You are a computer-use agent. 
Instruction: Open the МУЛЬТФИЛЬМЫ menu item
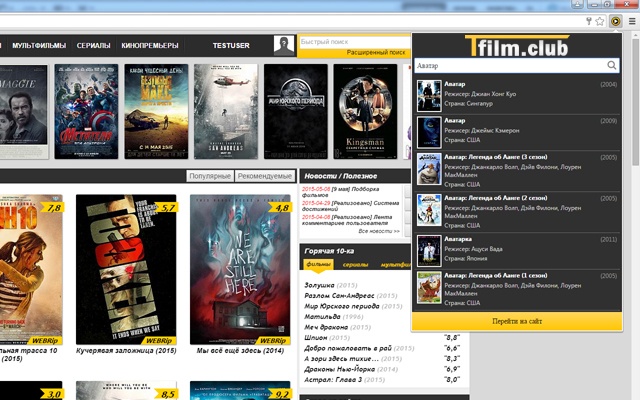coord(39,45)
